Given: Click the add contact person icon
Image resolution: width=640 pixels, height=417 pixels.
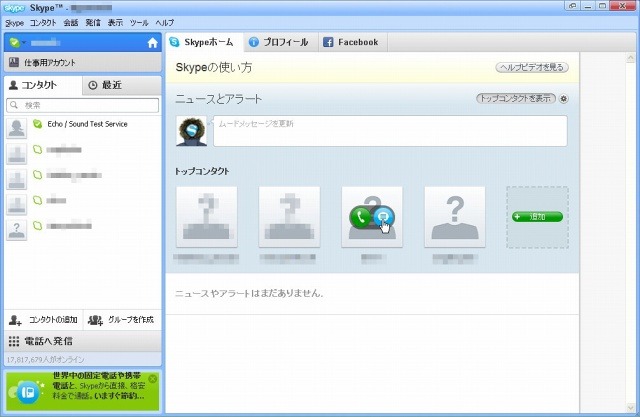Looking at the screenshot, I should tap(15, 320).
